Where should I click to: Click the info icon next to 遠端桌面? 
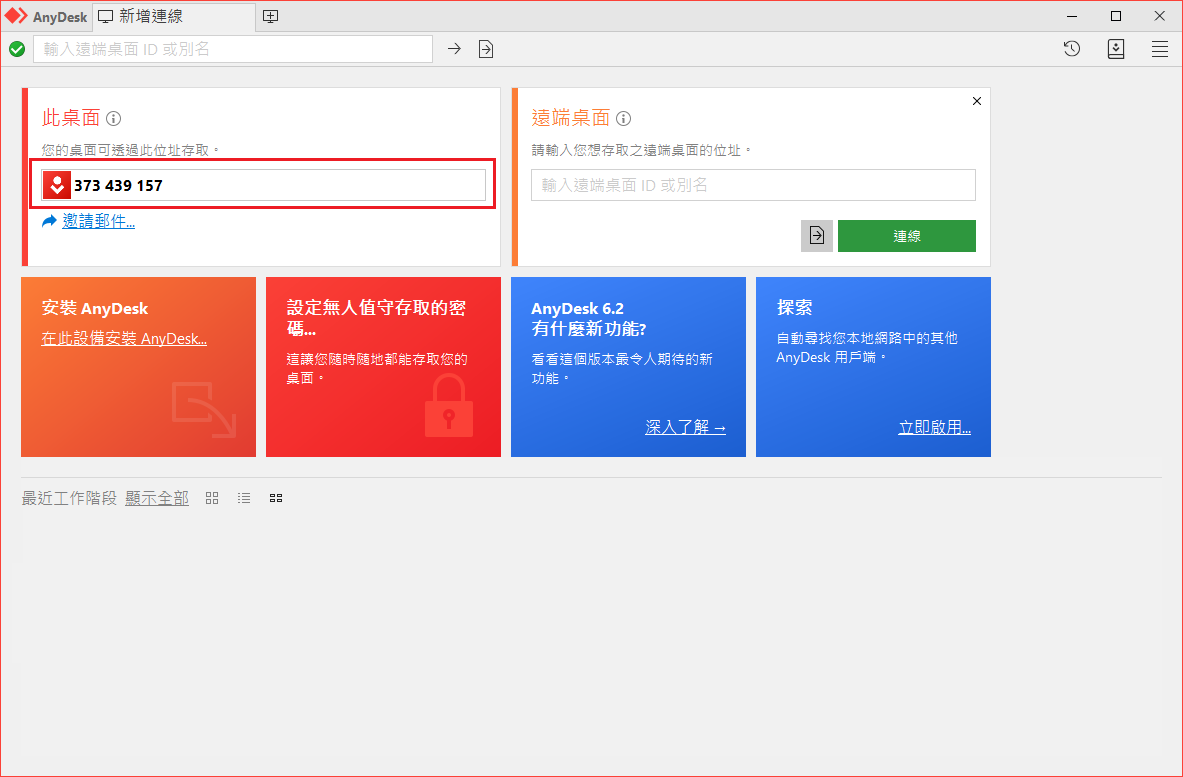pos(623,118)
